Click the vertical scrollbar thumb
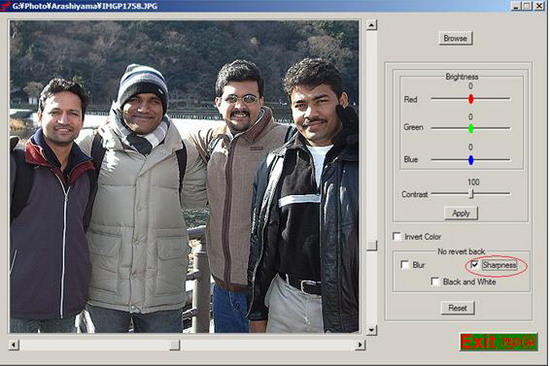 tap(371, 245)
